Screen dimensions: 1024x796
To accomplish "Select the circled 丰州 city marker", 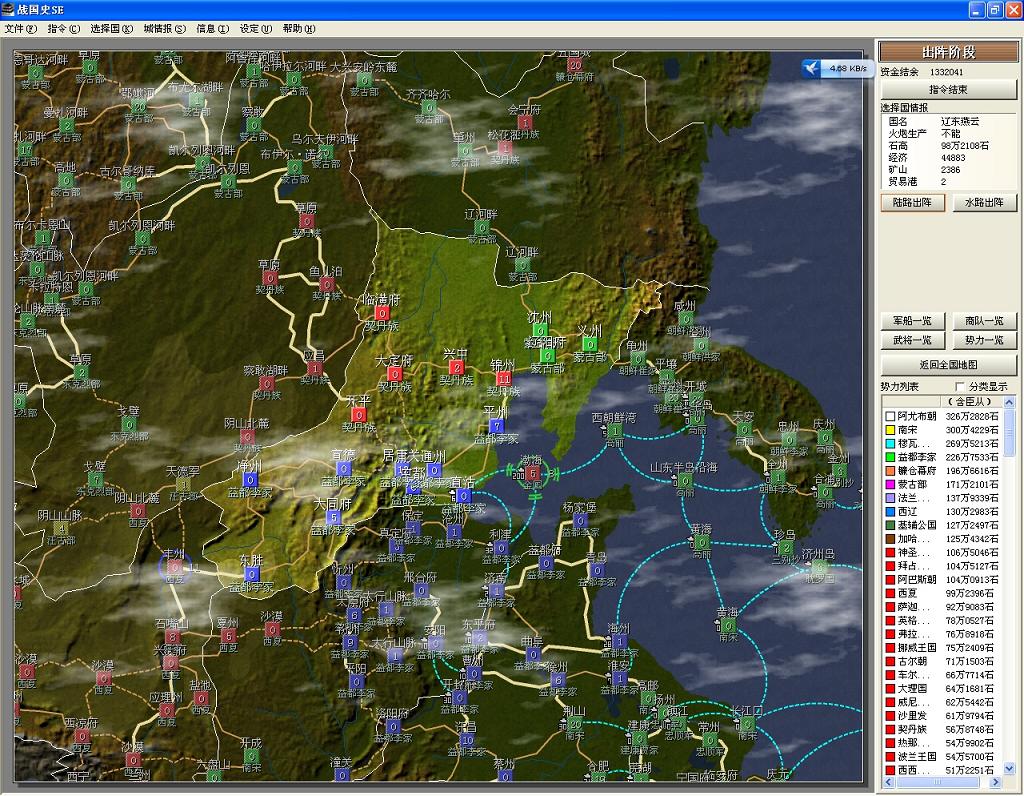I will (175, 566).
